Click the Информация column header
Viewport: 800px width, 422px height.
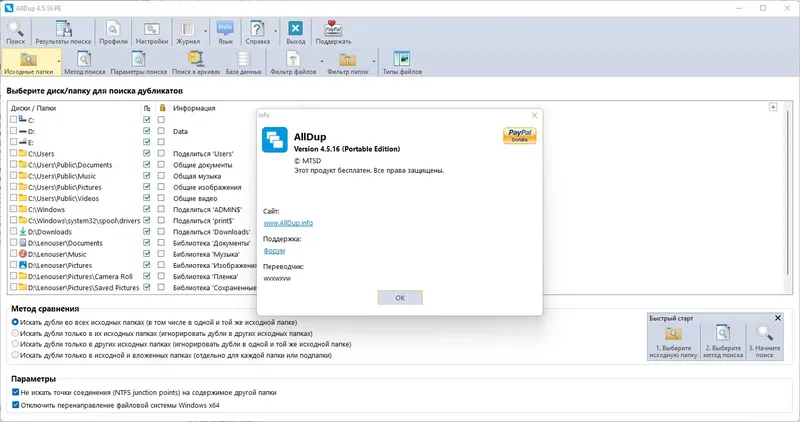(x=194, y=108)
